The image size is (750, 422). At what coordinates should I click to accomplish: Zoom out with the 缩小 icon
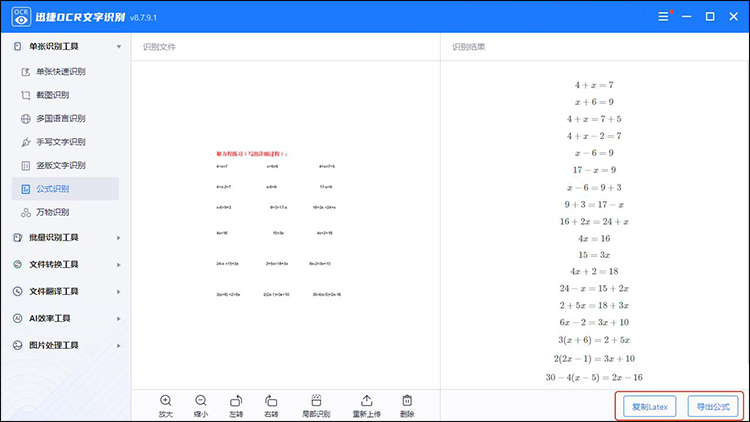coord(201,401)
